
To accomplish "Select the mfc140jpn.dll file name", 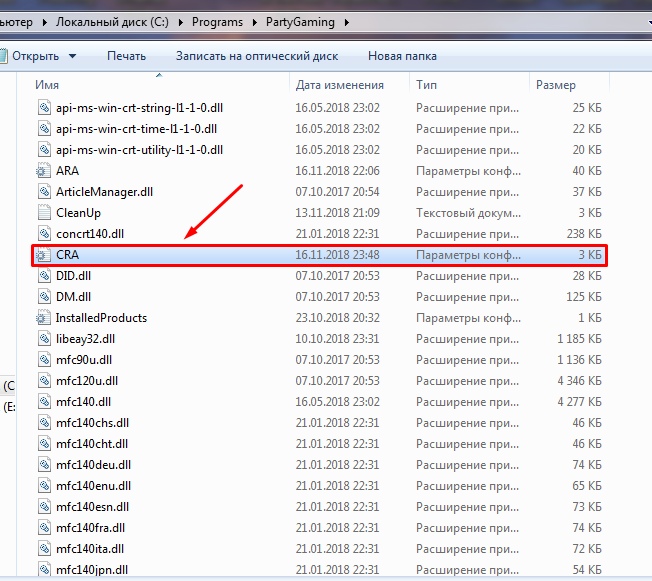I will point(92,570).
